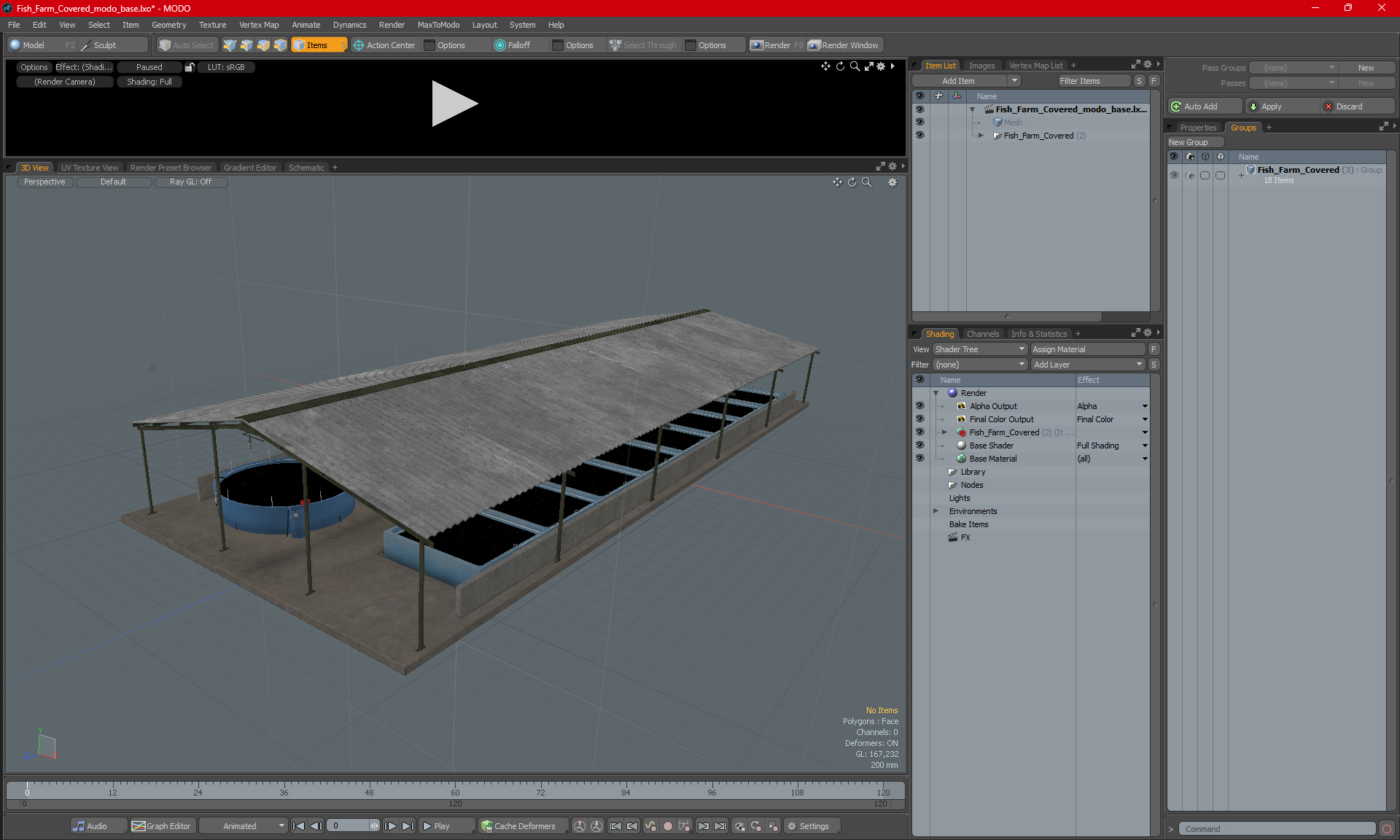
Task: Click the 3D viewport zoom magnifier icon
Action: point(866,182)
